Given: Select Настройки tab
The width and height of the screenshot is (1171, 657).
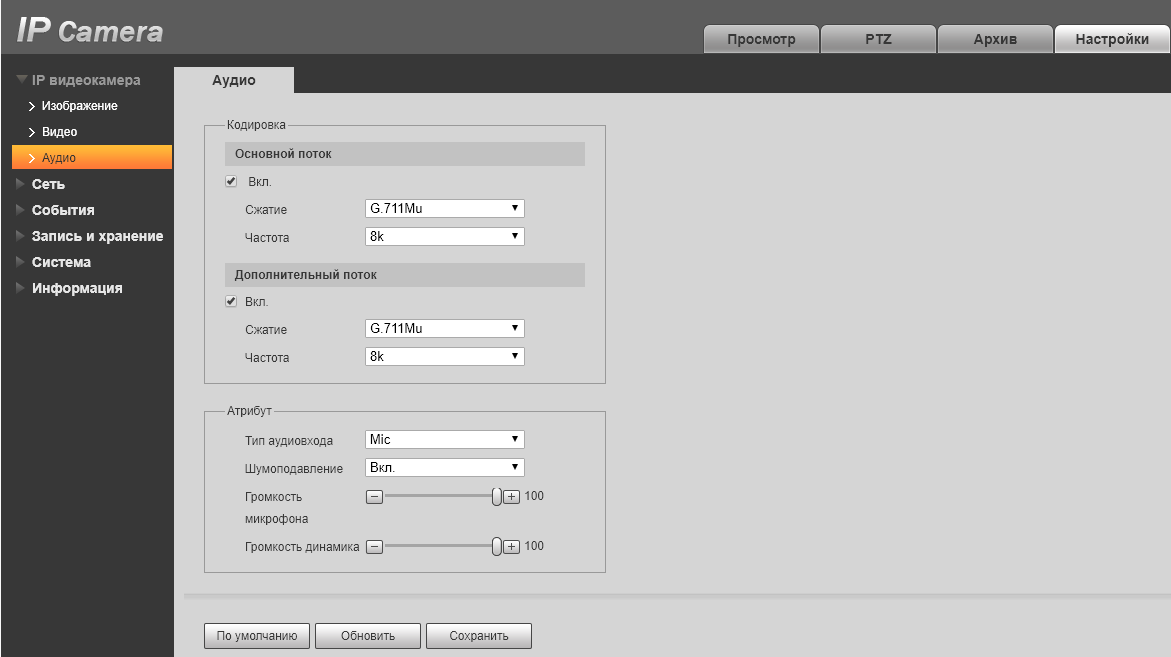Looking at the screenshot, I should [1112, 39].
